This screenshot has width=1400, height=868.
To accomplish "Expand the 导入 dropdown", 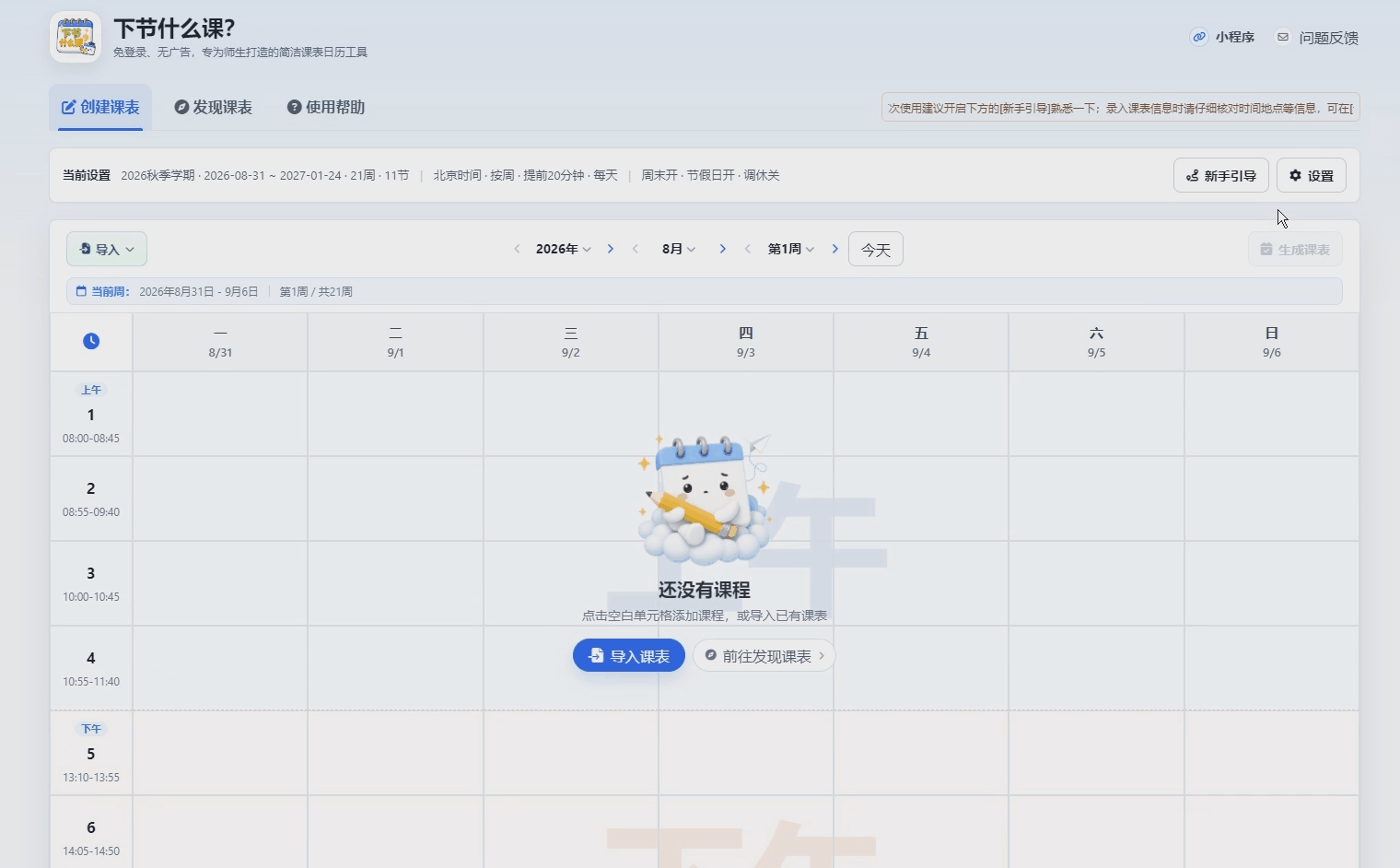I will [107, 249].
